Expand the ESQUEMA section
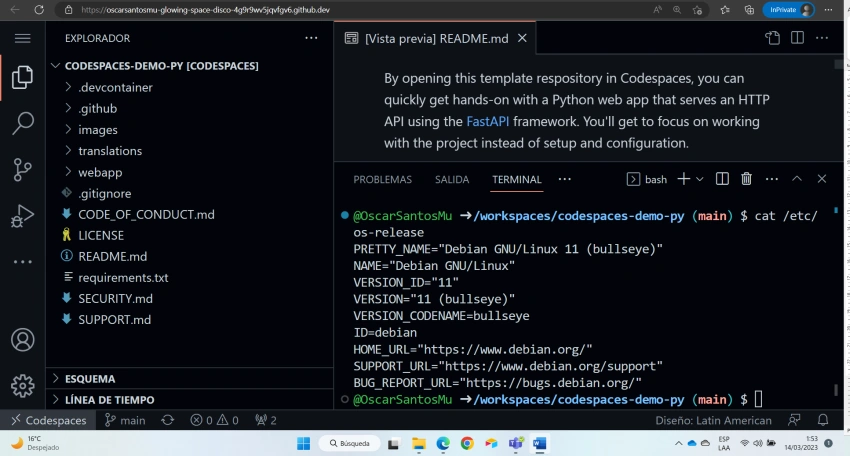Image resolution: width=850 pixels, height=456 pixels. click(90, 378)
